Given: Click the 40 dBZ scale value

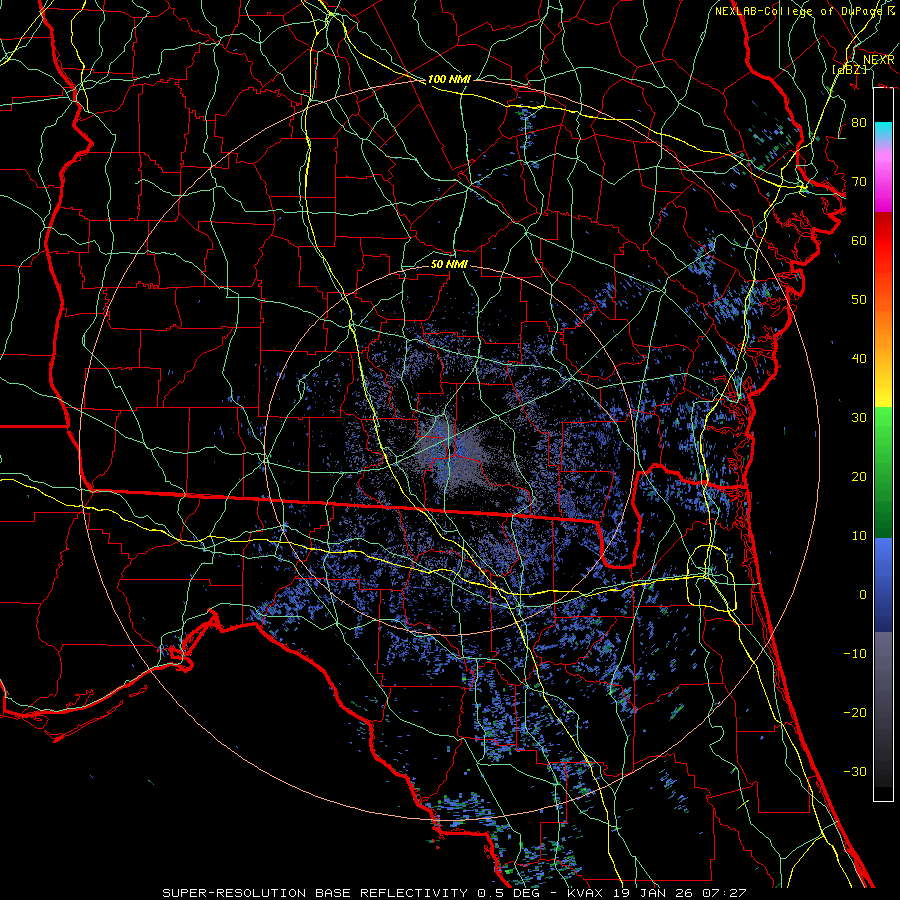Looking at the screenshot, I should (859, 359).
